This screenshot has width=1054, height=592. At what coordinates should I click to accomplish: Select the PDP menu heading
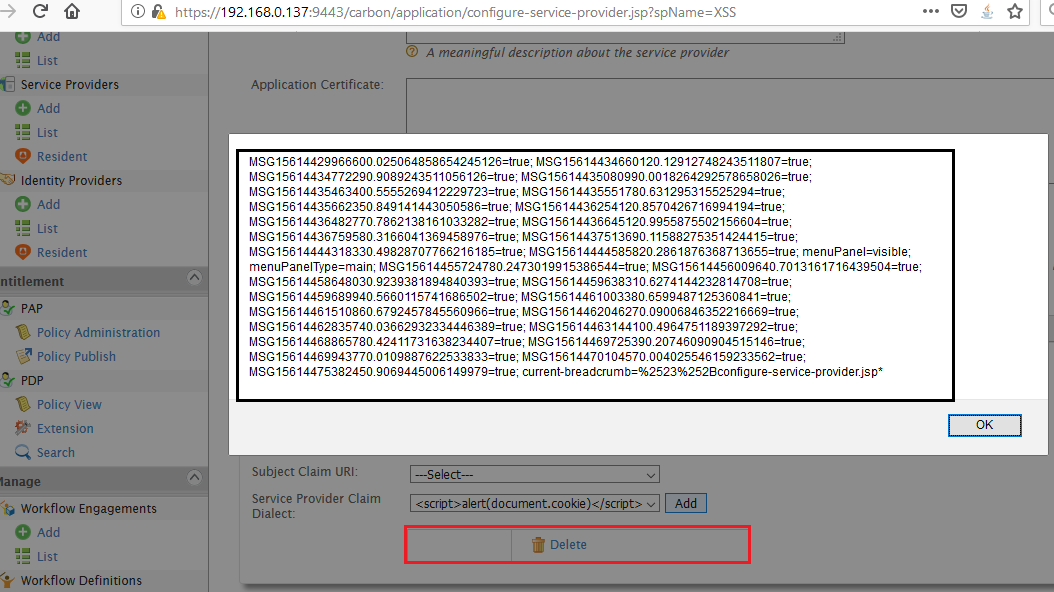coord(32,380)
